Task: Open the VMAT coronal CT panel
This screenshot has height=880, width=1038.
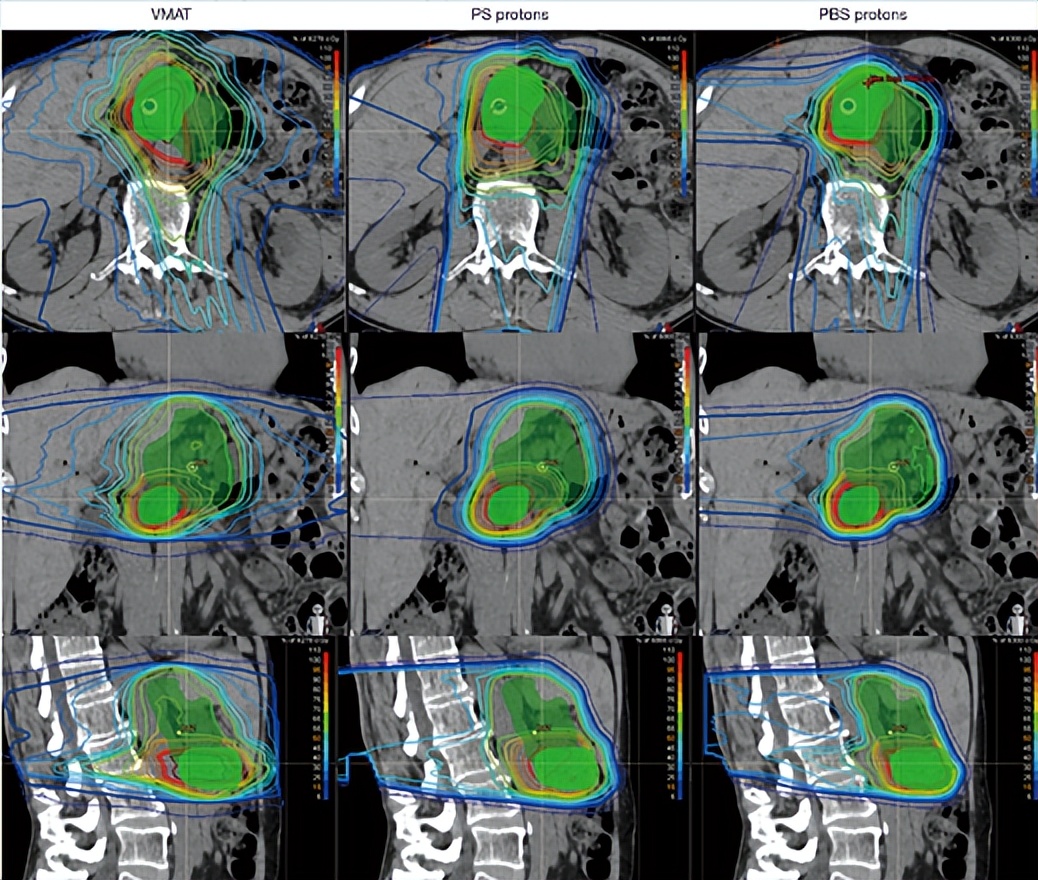Action: tap(173, 484)
